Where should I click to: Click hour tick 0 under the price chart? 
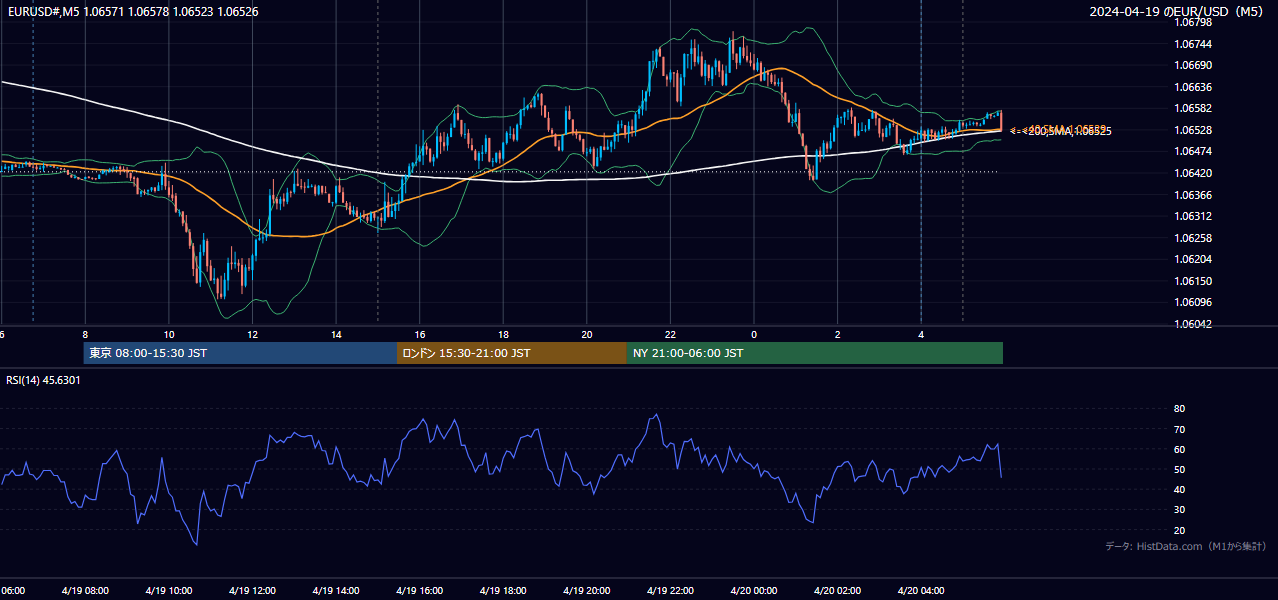754,334
